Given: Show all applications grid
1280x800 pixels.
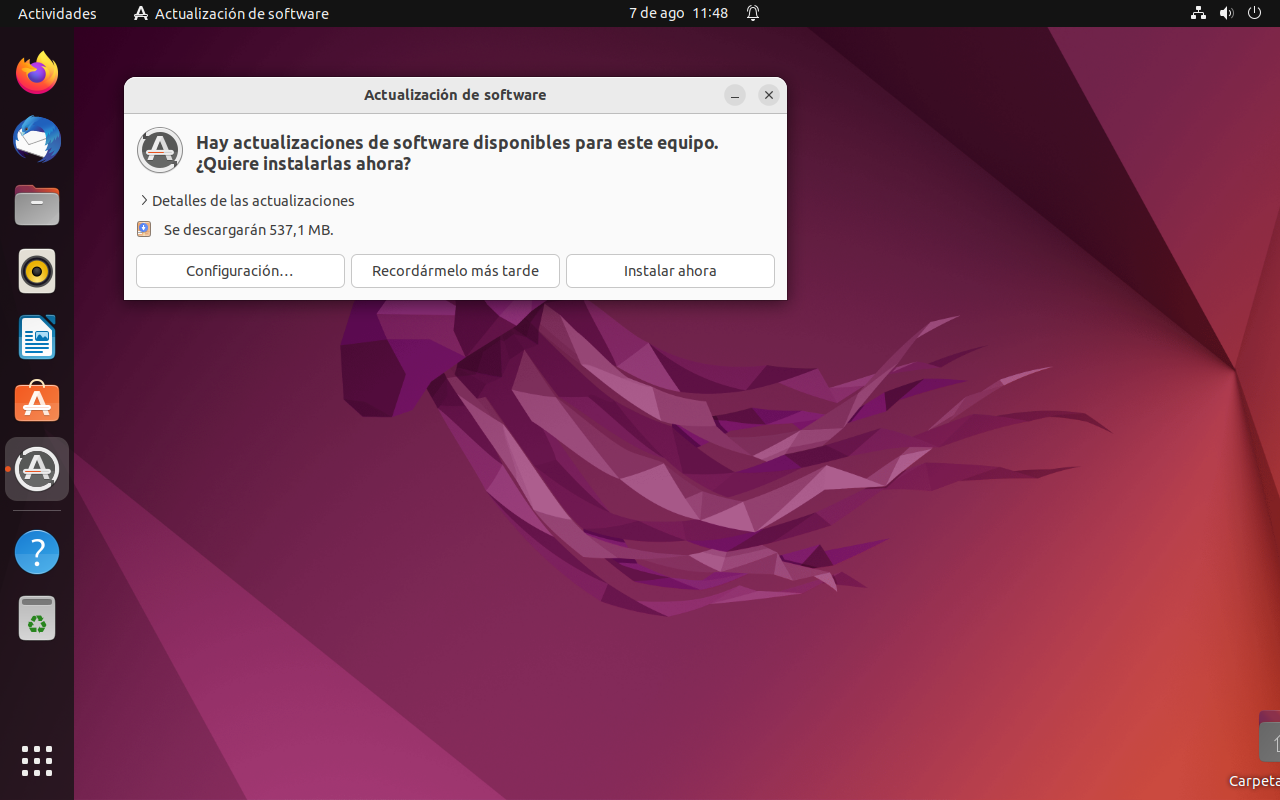Looking at the screenshot, I should [37, 761].
